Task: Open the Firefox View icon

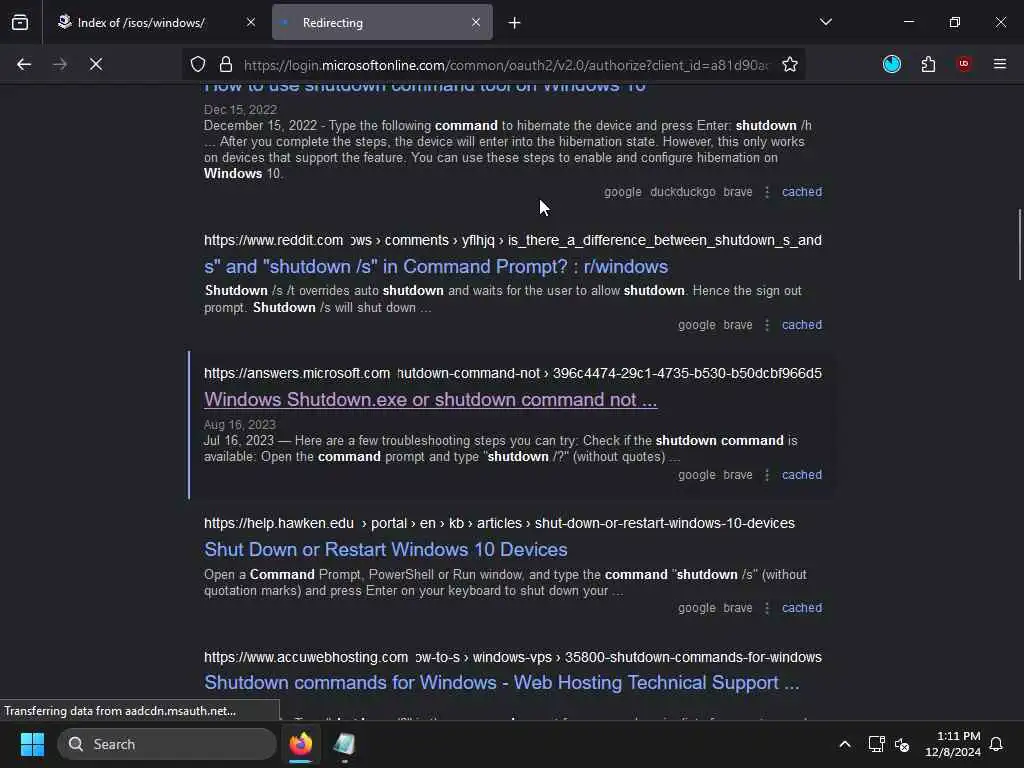Action: [x=20, y=22]
